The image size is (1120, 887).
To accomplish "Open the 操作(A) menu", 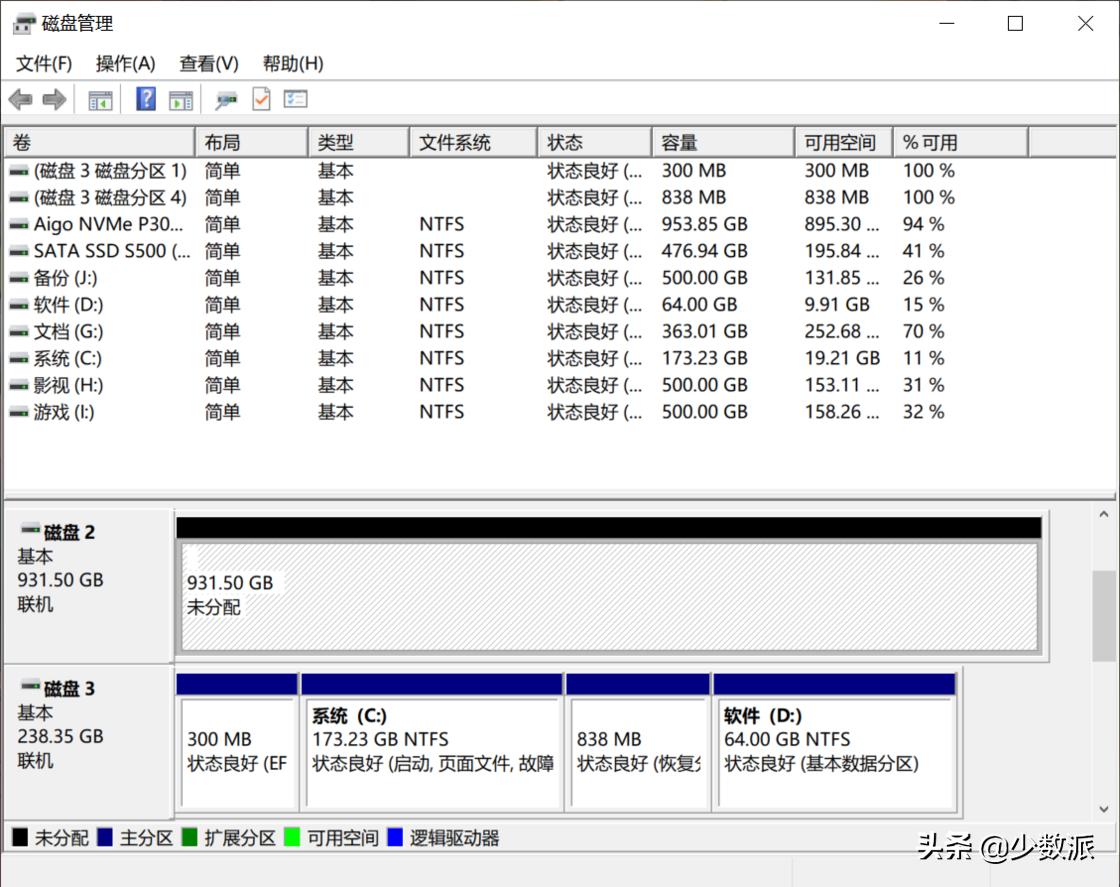I will (x=125, y=63).
